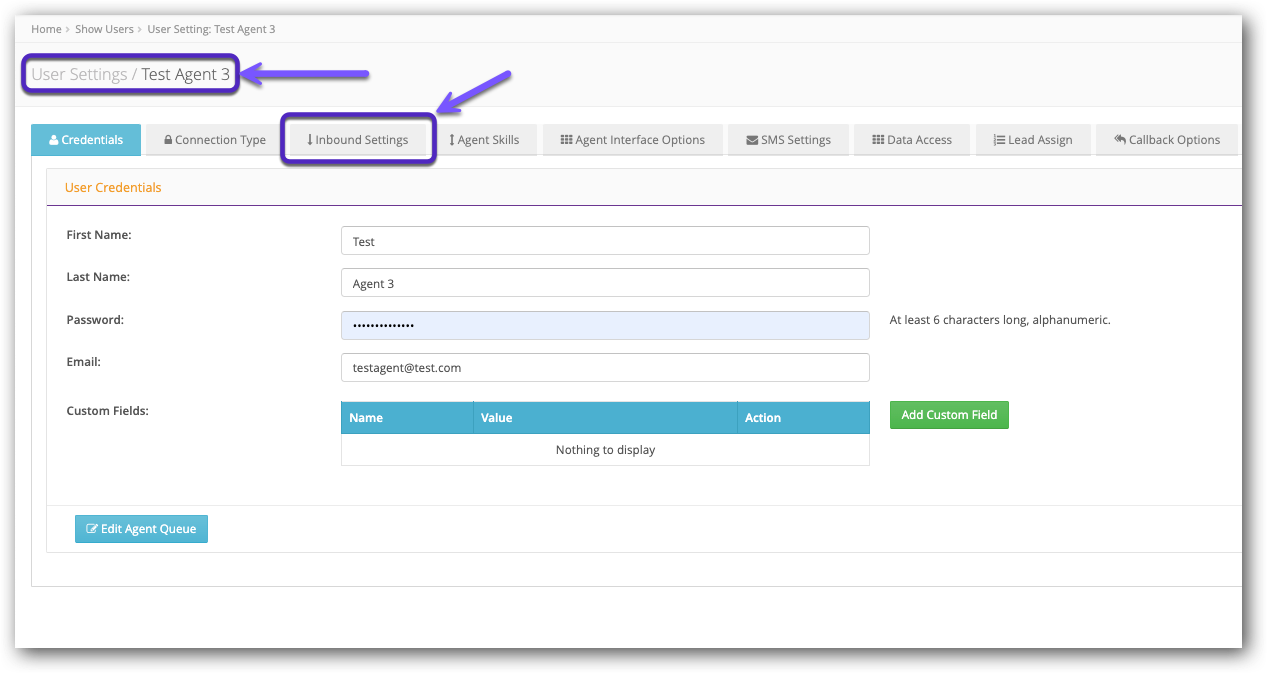Open the Lead Assign tab
The width and height of the screenshot is (1267, 673).
tap(1032, 140)
